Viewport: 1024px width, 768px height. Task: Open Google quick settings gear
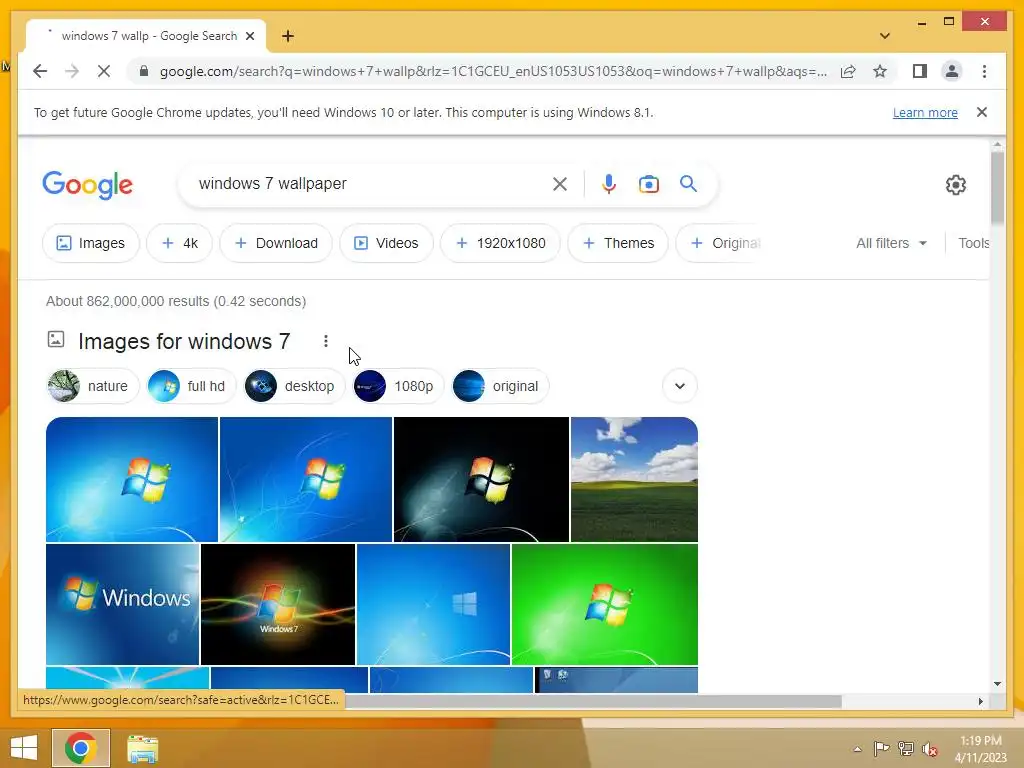click(955, 185)
